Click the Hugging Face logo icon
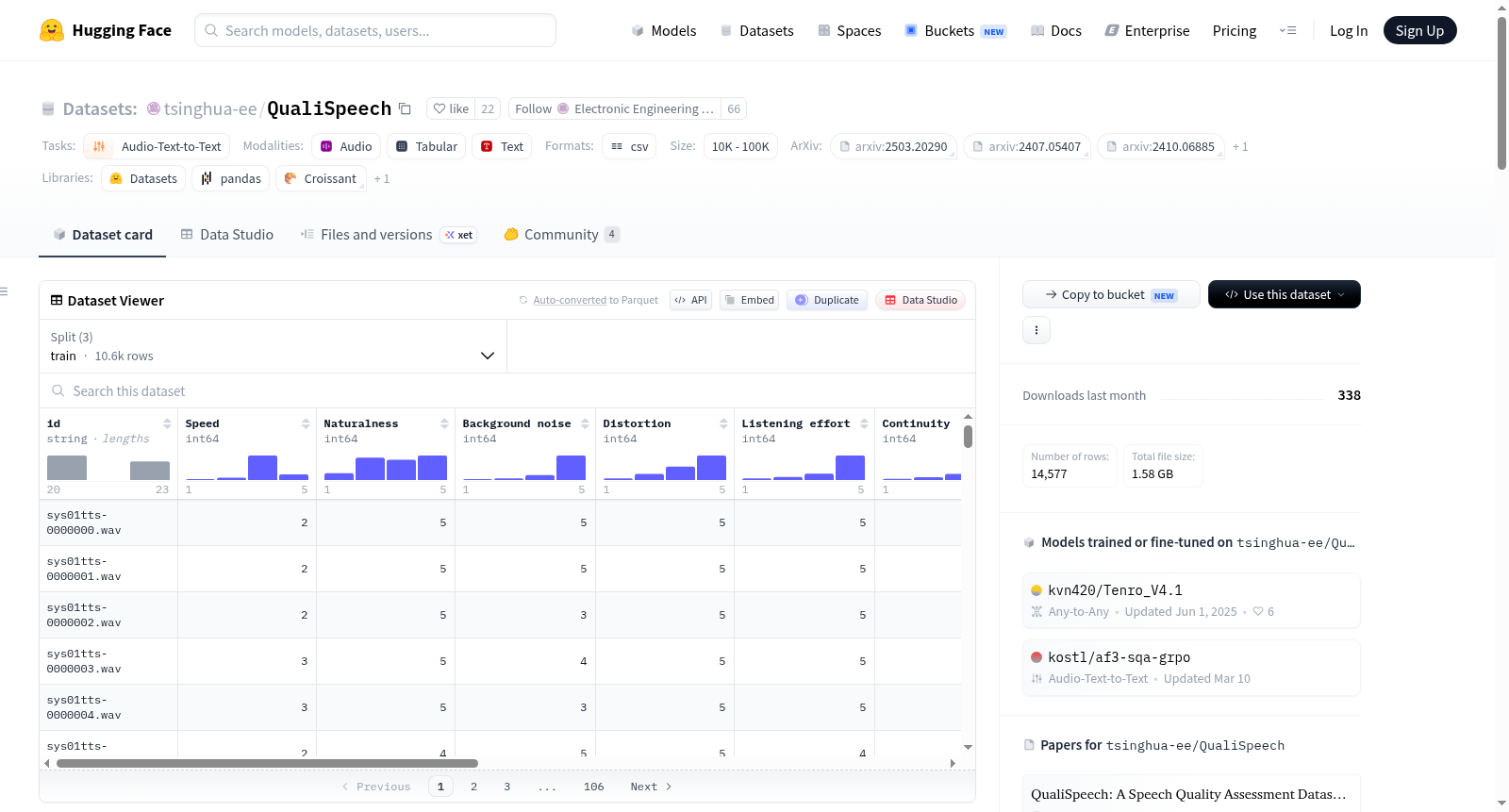The width and height of the screenshot is (1509, 812). (x=52, y=30)
